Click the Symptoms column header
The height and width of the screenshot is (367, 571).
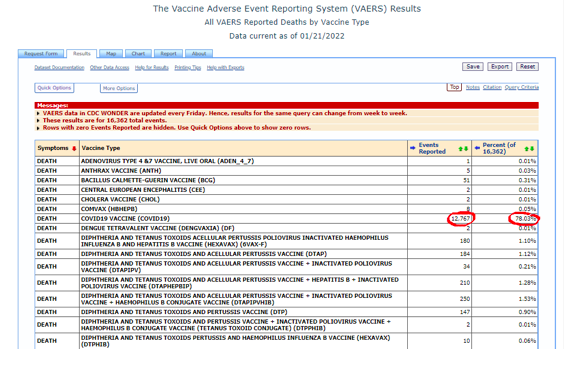point(53,148)
